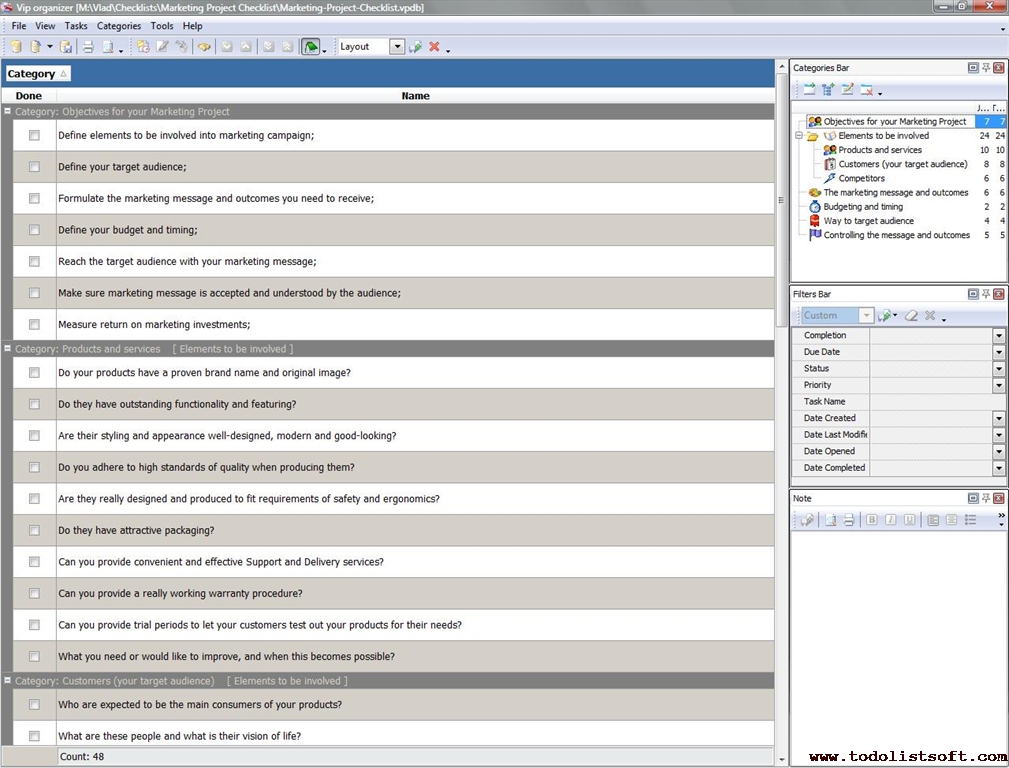Click the Category grouping header button
Viewport: 1009px width, 768px height.
coord(37,74)
